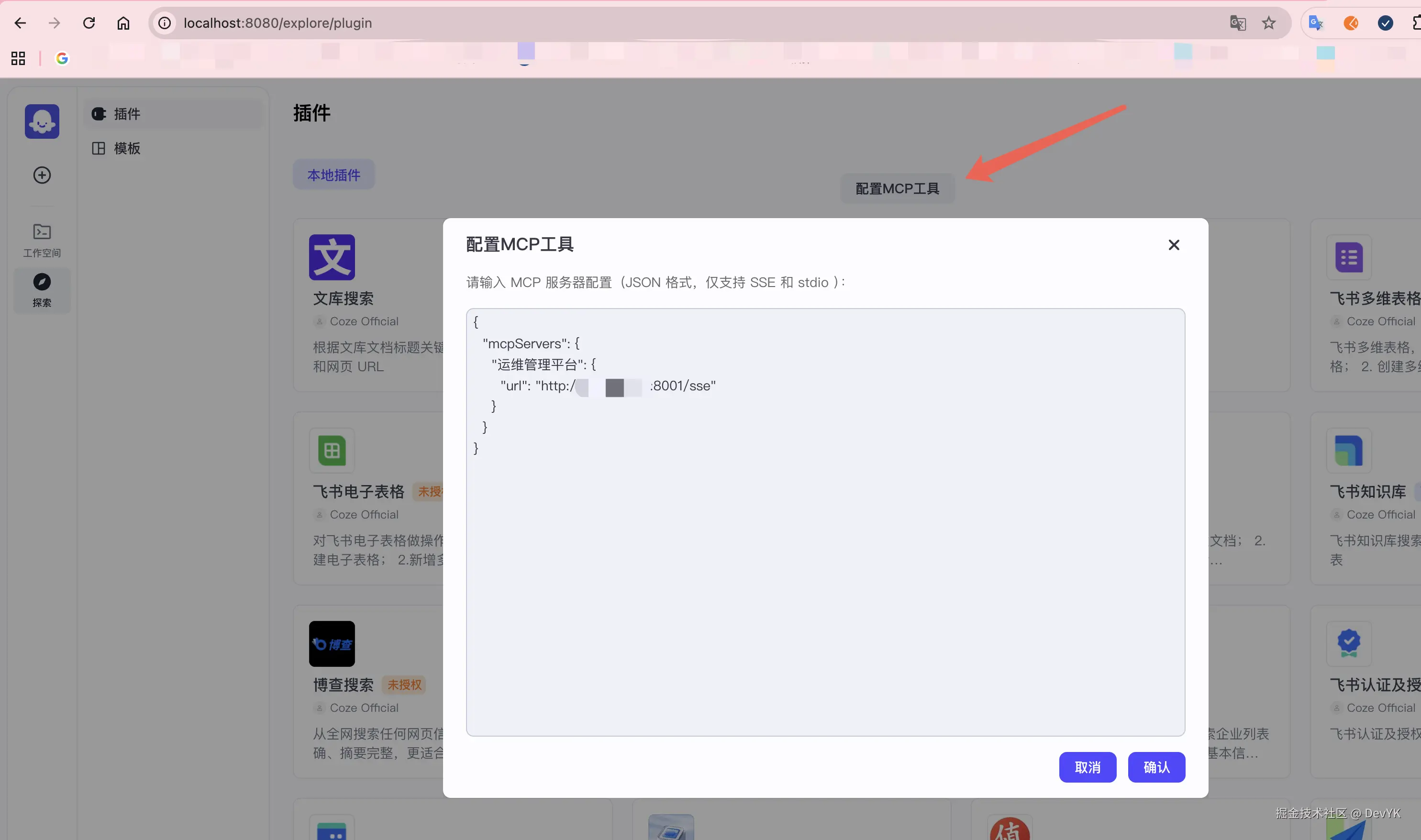
Task: Open the 插件 sidebar menu item
Action: 127,114
